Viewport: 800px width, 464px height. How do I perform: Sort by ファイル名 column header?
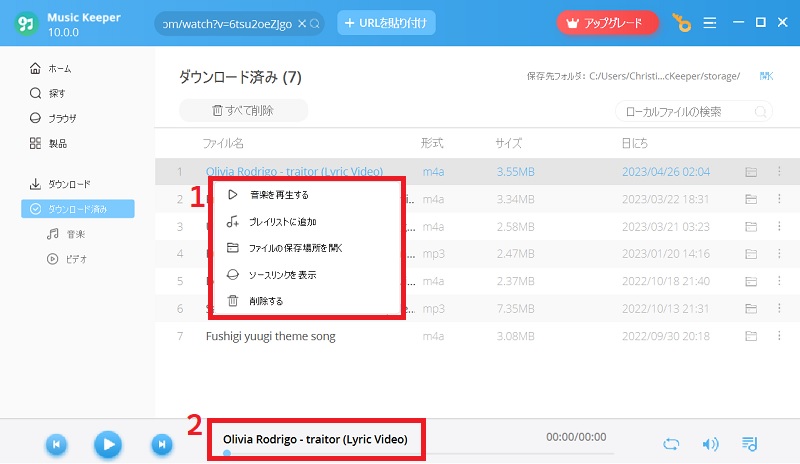point(223,143)
